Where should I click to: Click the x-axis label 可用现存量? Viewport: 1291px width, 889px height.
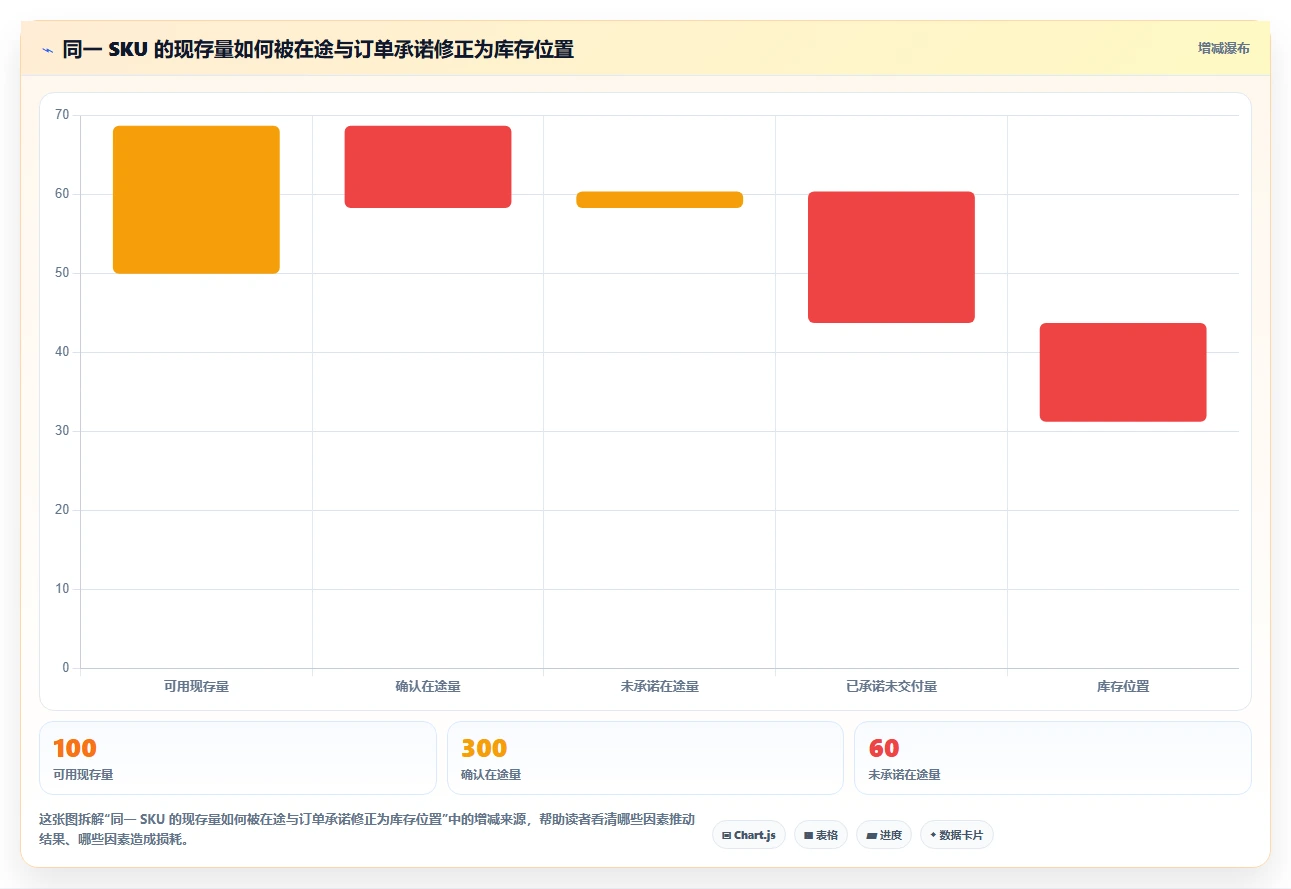click(x=196, y=687)
